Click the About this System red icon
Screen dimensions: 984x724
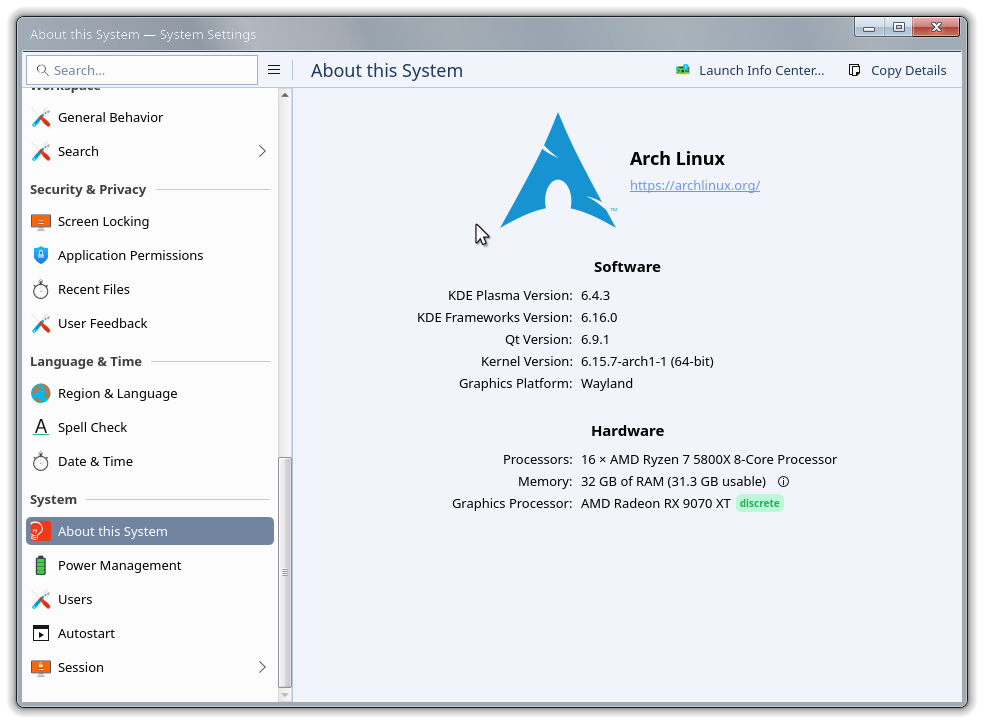[x=41, y=531]
